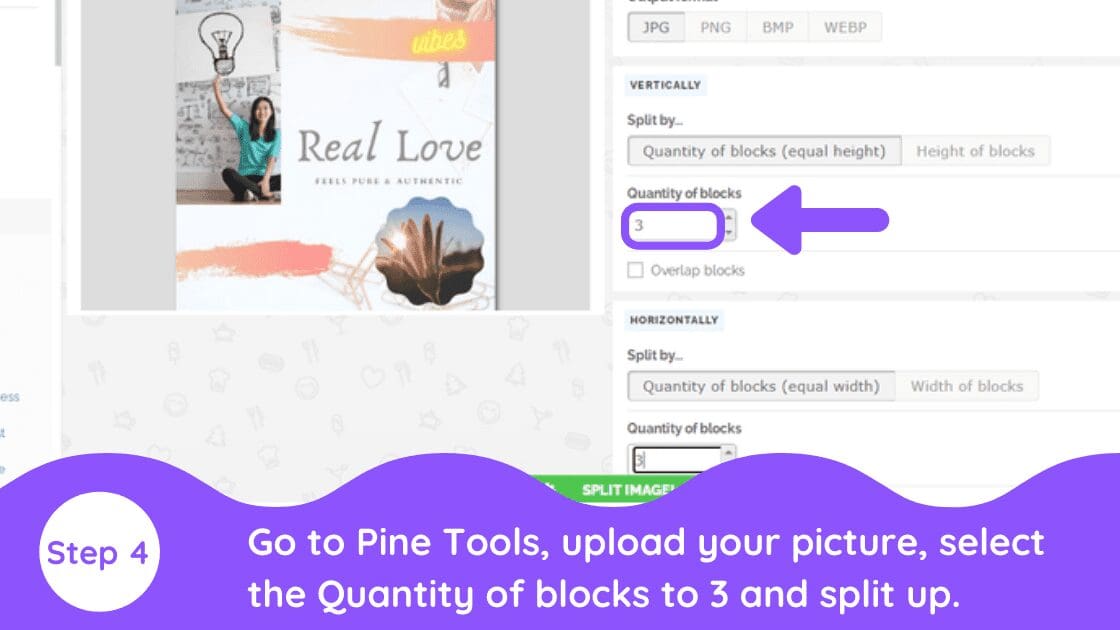Select JPG output format
The image size is (1120, 630).
pyautogui.click(x=656, y=27)
